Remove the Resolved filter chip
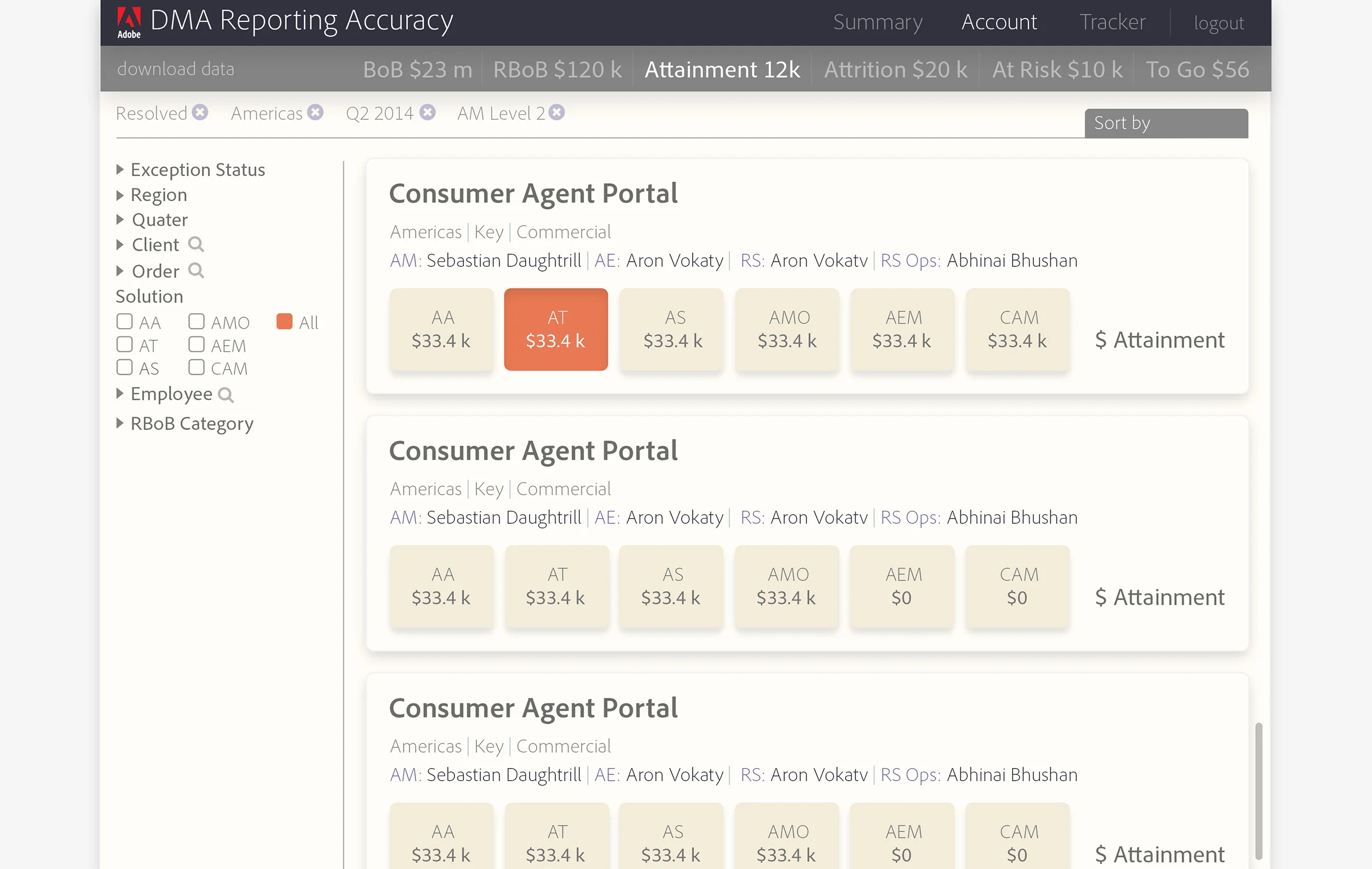1372x869 pixels. click(199, 112)
